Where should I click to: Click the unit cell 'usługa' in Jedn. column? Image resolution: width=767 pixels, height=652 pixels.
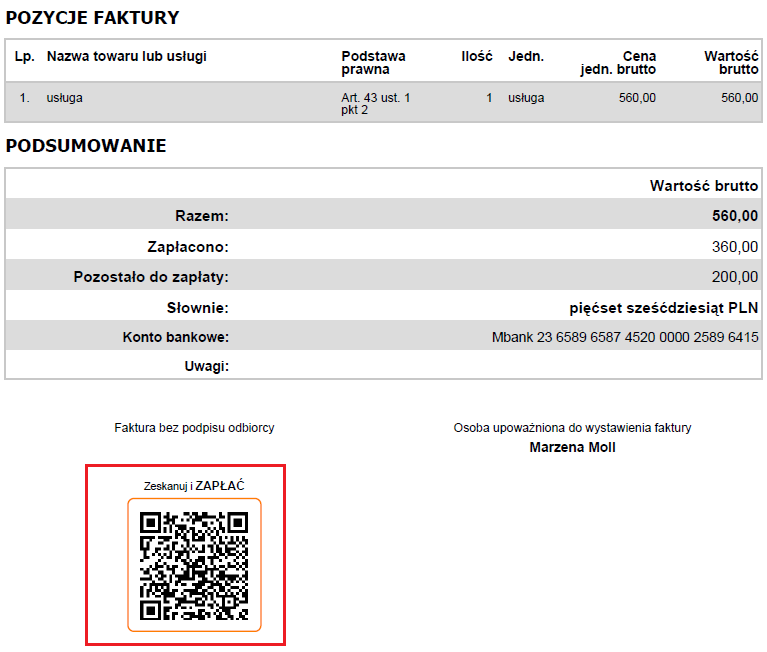[526, 98]
